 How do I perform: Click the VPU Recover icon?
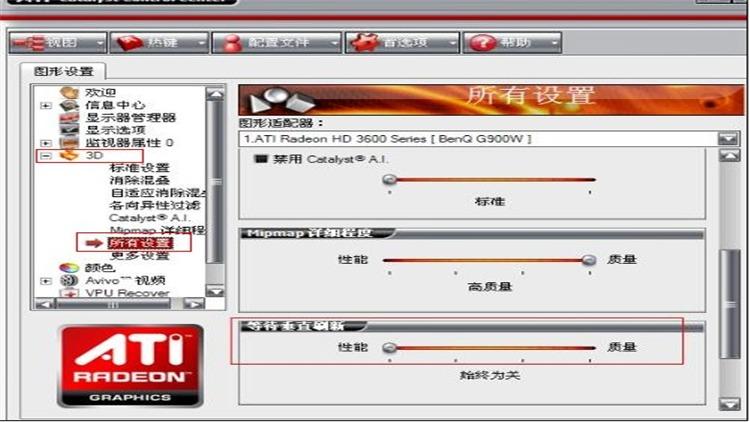click(69, 292)
